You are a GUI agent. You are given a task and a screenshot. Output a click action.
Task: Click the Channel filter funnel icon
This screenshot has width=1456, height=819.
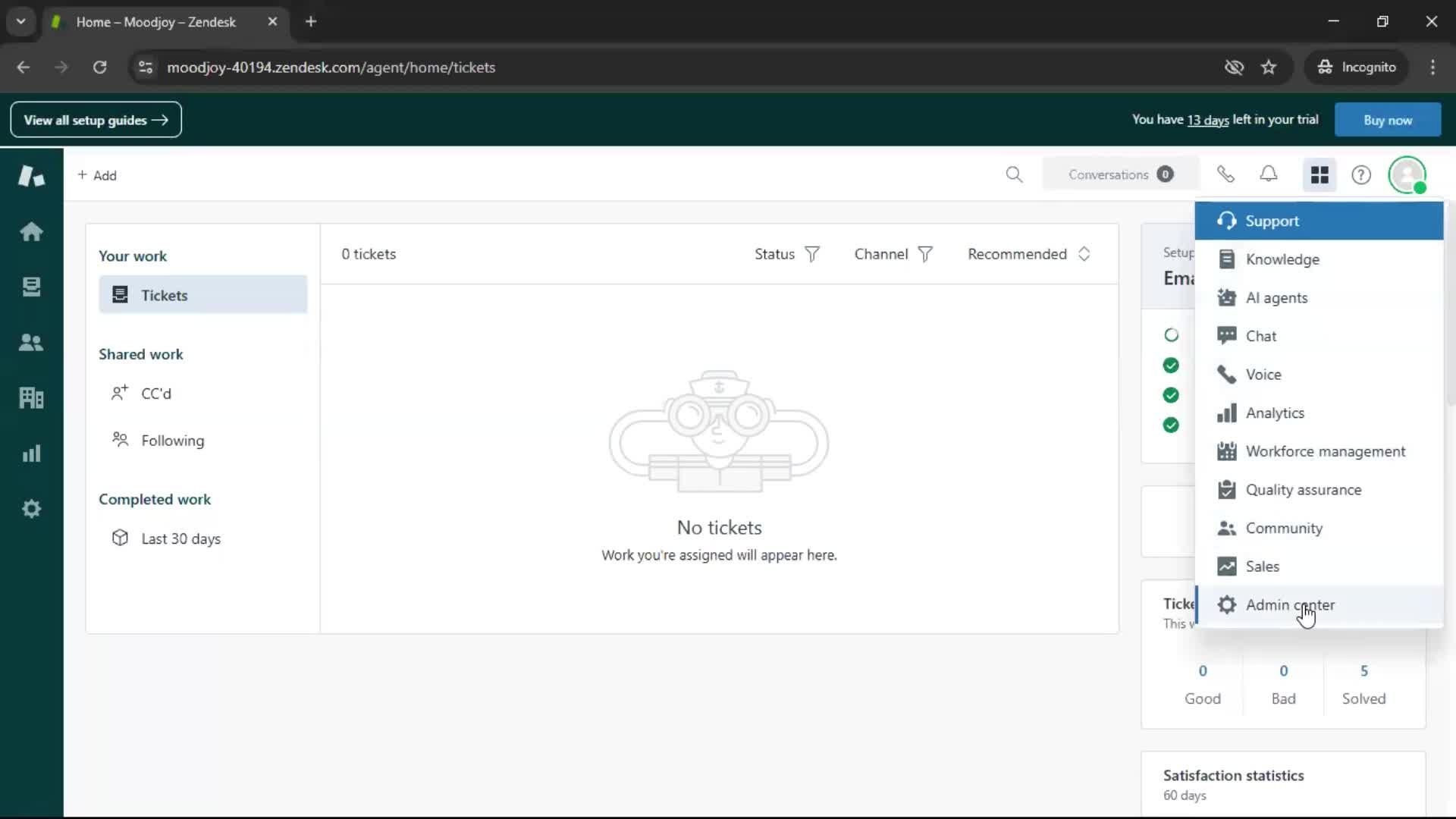(x=925, y=254)
